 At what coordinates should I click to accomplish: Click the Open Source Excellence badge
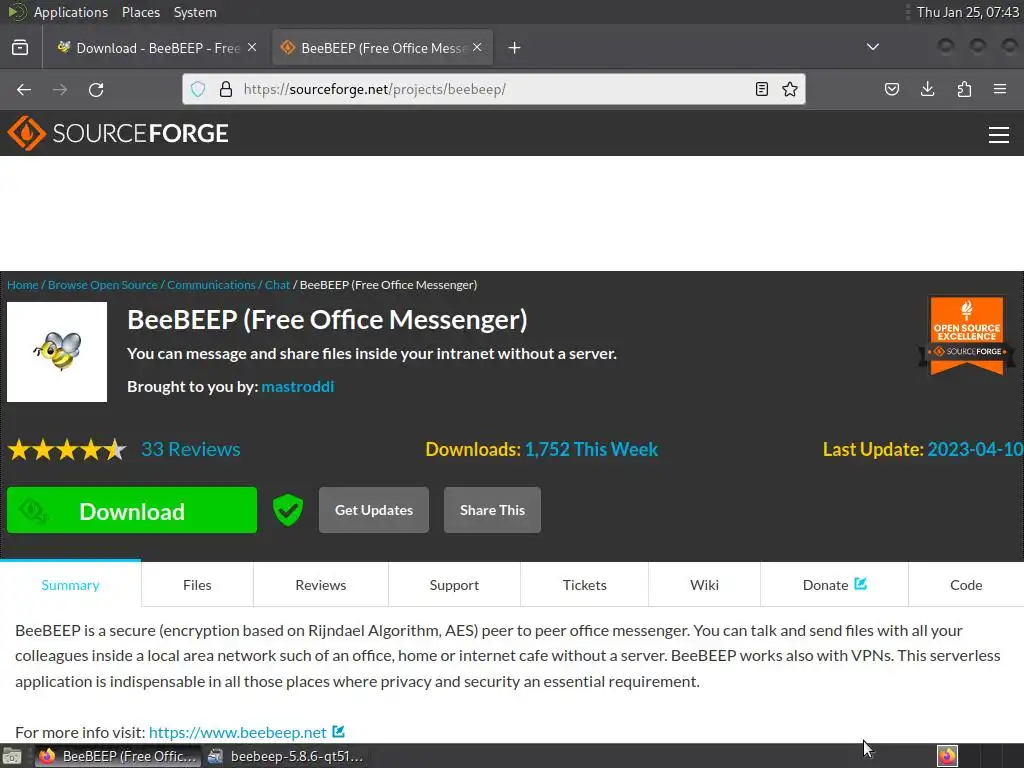[967, 336]
